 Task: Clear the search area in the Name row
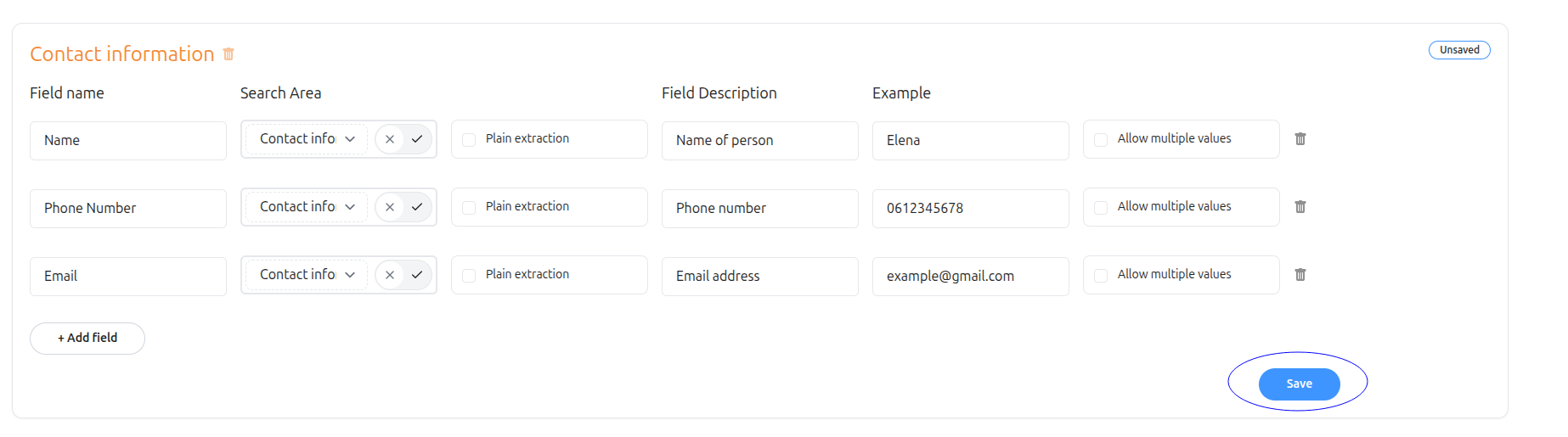pos(390,139)
